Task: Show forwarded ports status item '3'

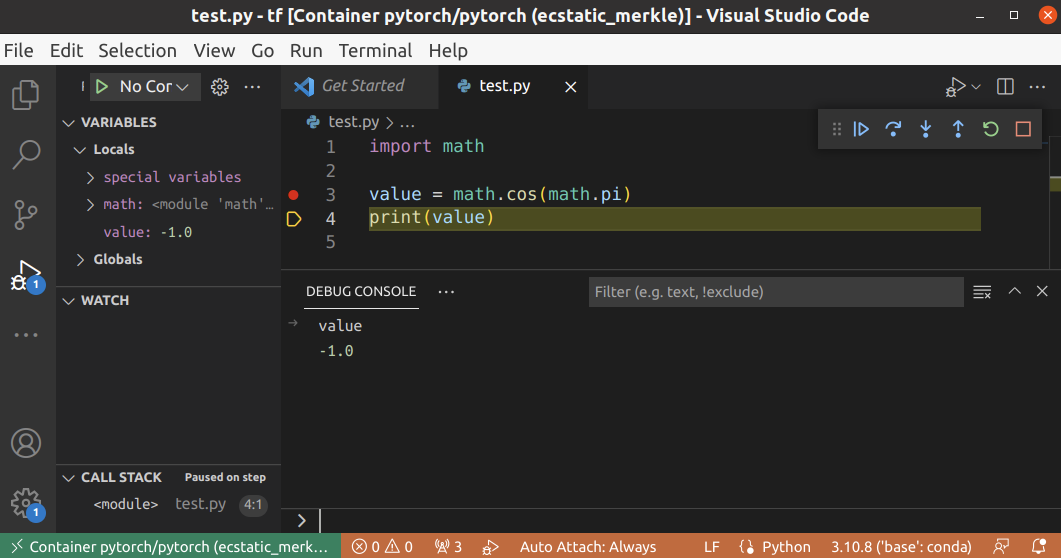Action: (x=448, y=547)
